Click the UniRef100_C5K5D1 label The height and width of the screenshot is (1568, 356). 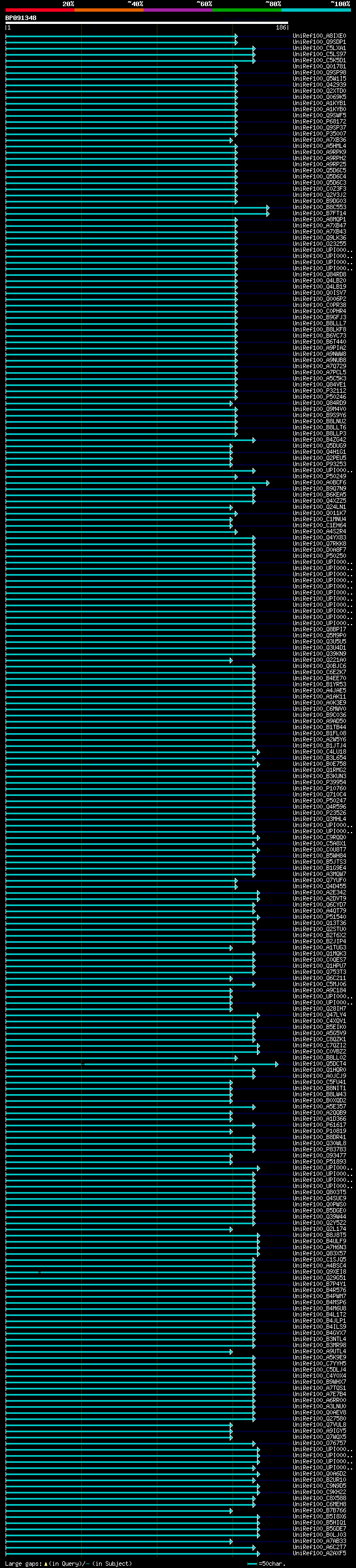coord(319,60)
